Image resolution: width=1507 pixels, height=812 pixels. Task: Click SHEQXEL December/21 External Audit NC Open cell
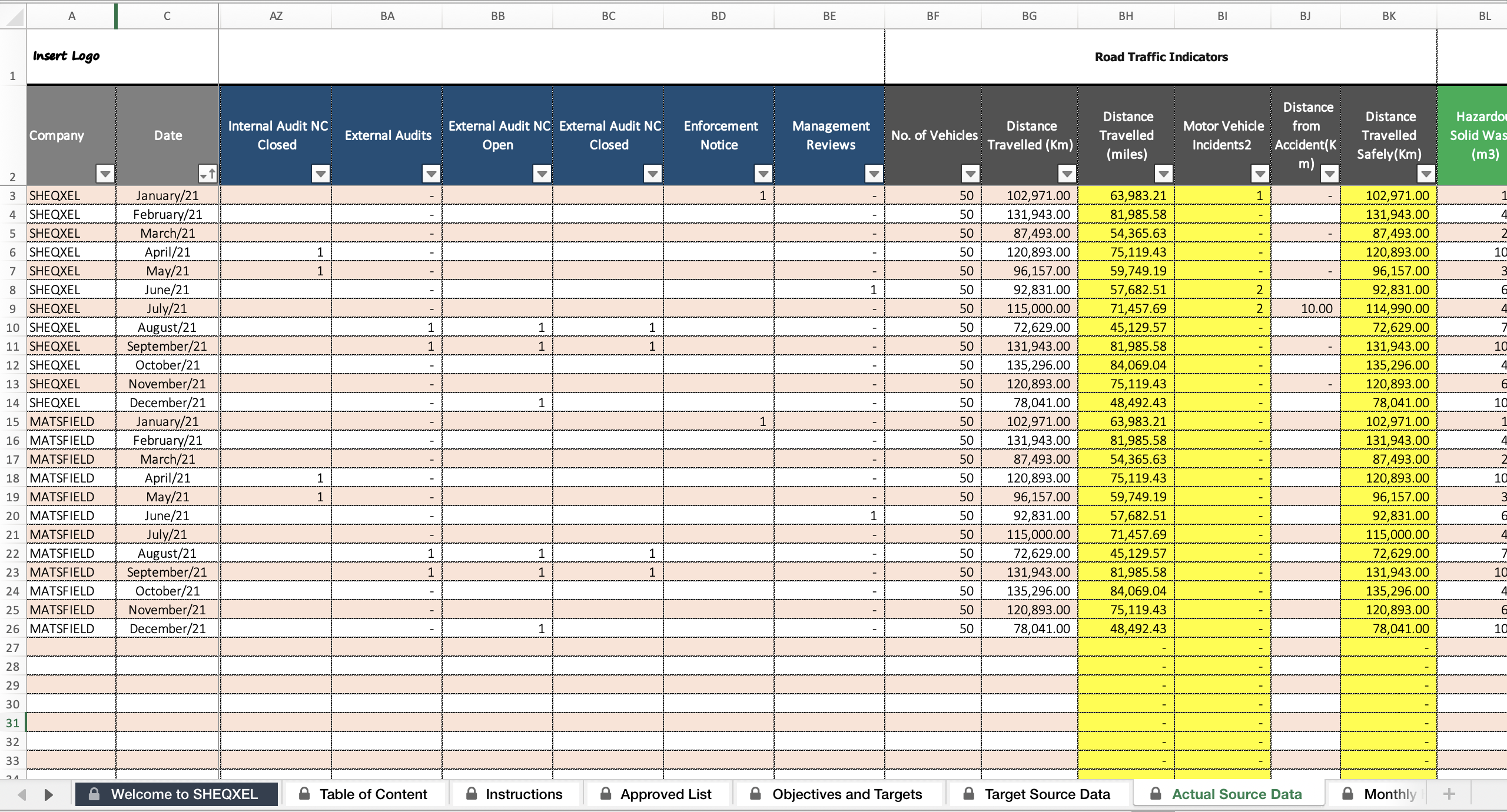497,402
